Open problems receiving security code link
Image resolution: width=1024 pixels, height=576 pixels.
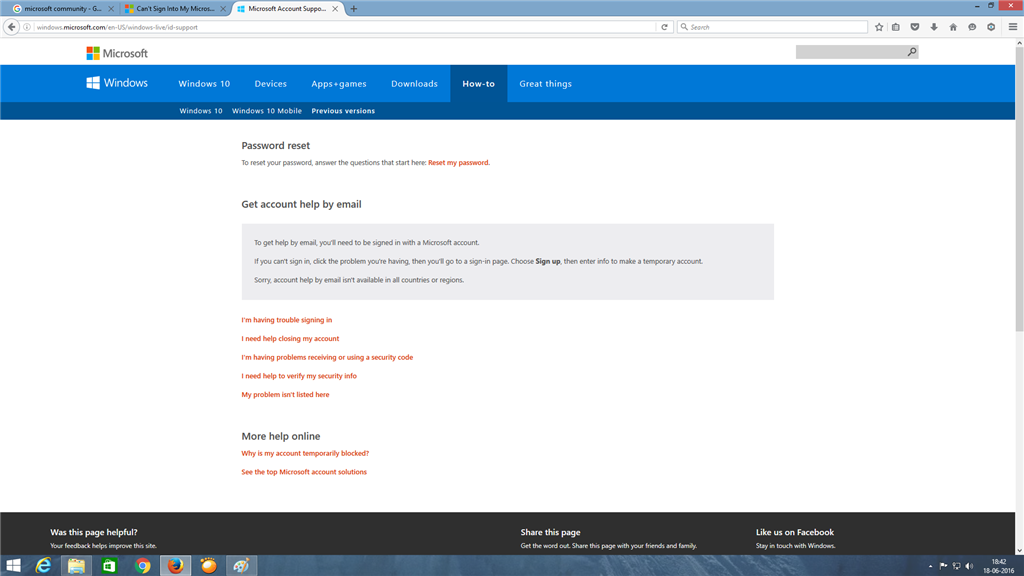[x=327, y=357]
